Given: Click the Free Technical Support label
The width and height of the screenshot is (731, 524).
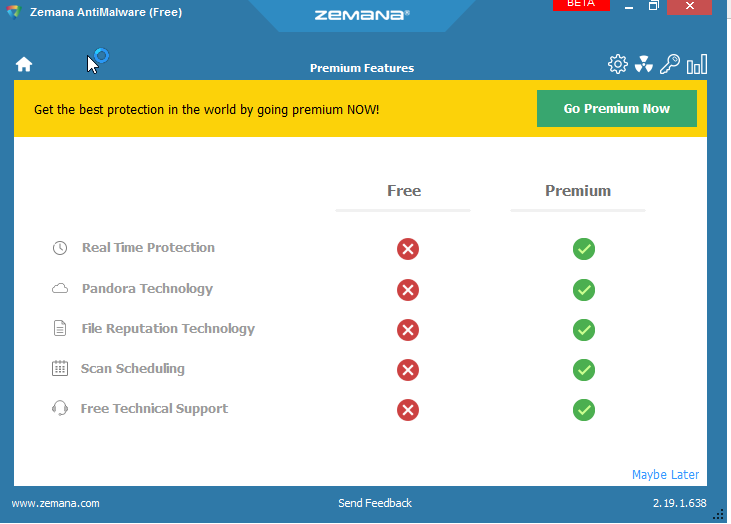Looking at the screenshot, I should pyautogui.click(x=154, y=409).
